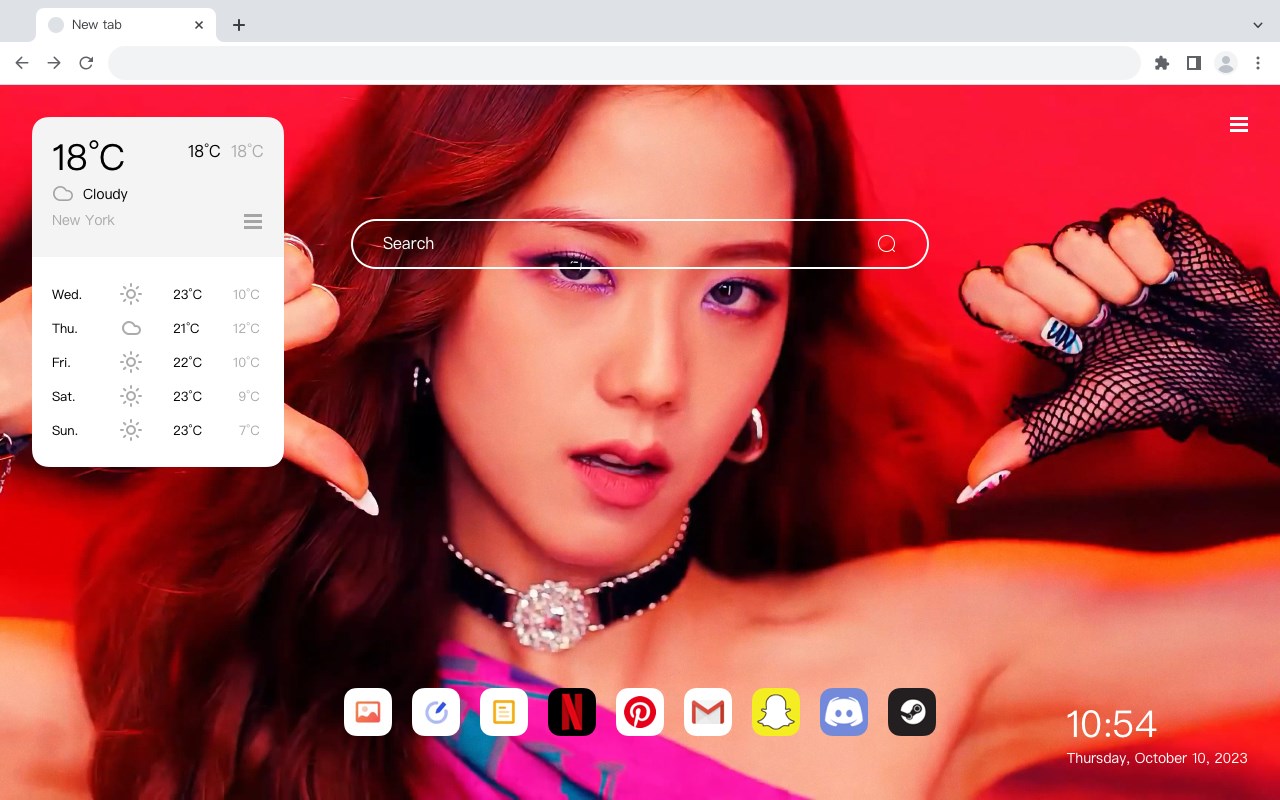Open the Discord shortcut
This screenshot has width=1280, height=800.
[x=844, y=712]
